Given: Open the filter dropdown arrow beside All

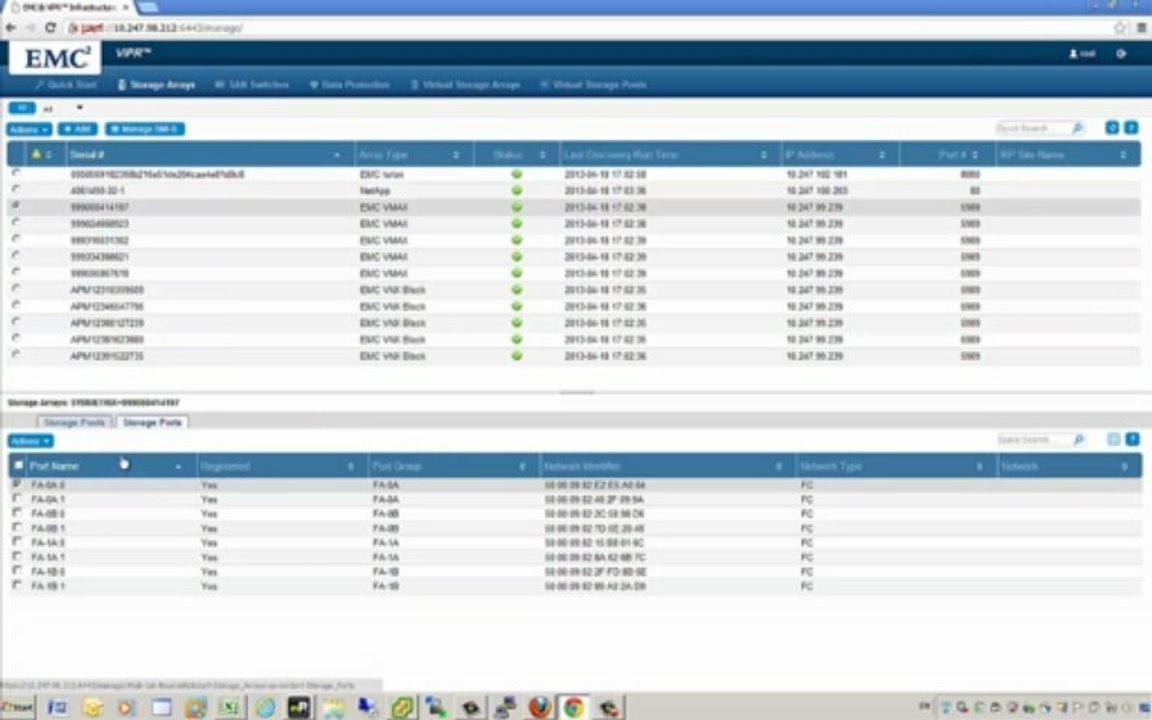Looking at the screenshot, I should click(79, 108).
